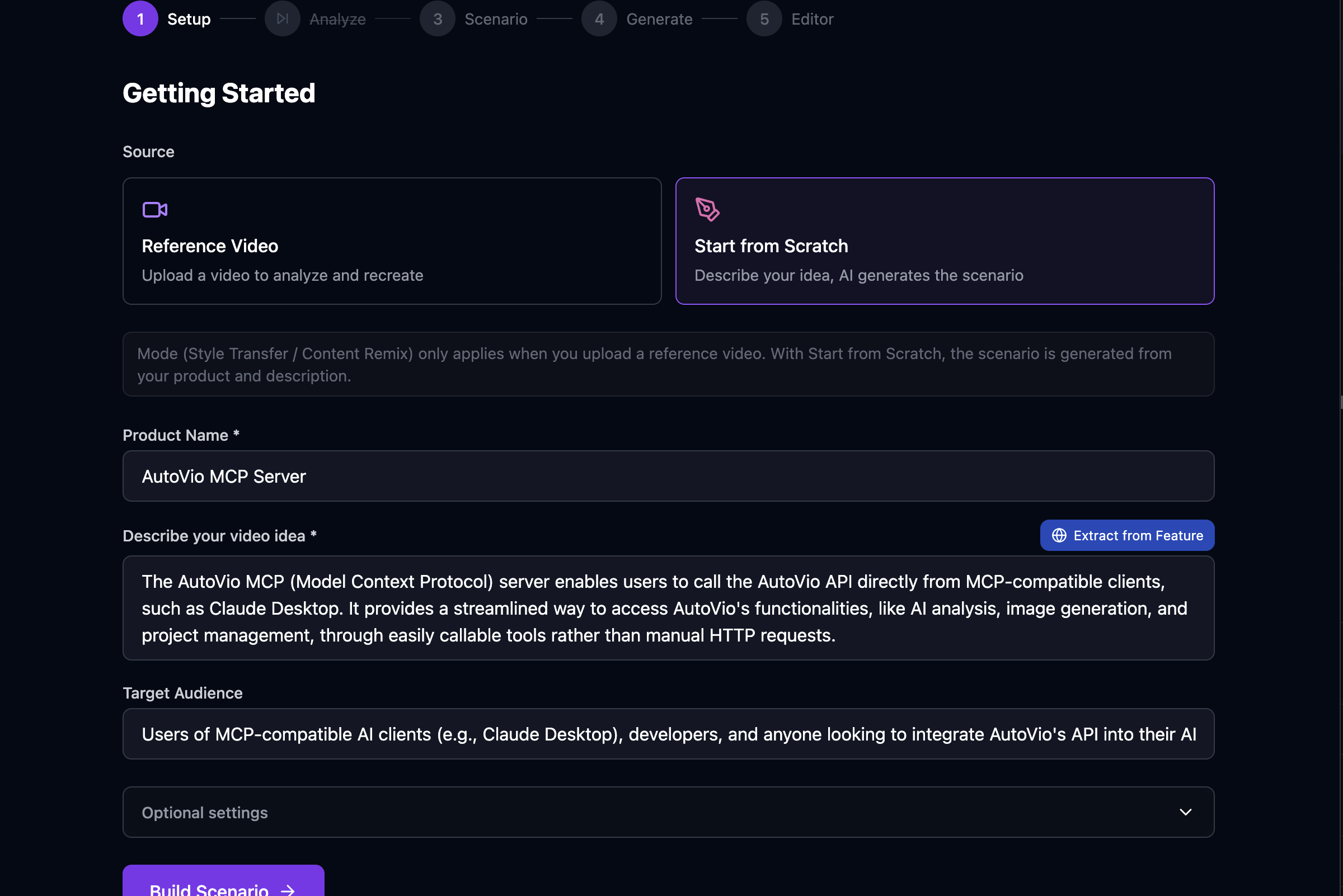This screenshot has width=1343, height=896.
Task: Select the Reference Video source card
Action: [392, 240]
